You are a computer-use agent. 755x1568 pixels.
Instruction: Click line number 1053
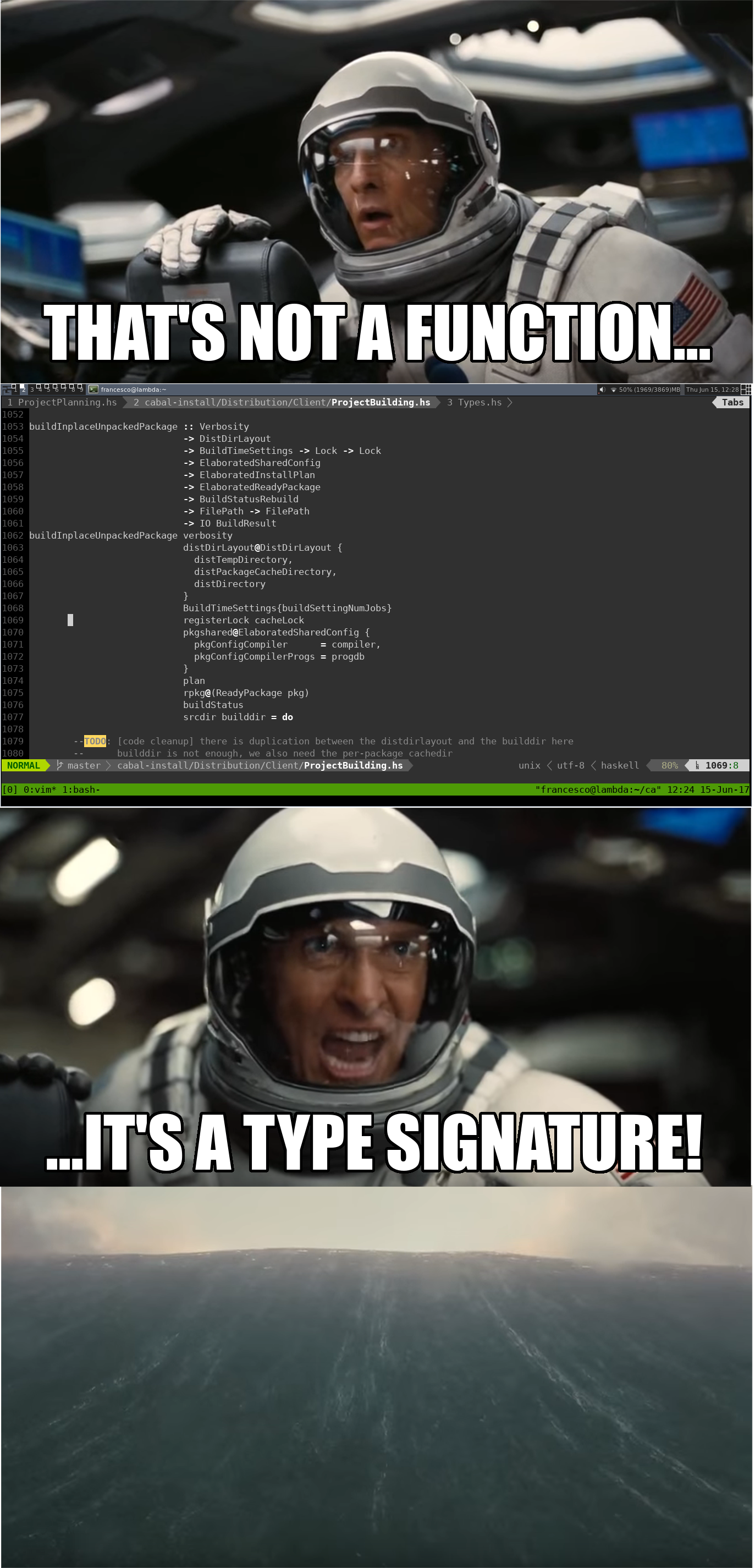13,427
